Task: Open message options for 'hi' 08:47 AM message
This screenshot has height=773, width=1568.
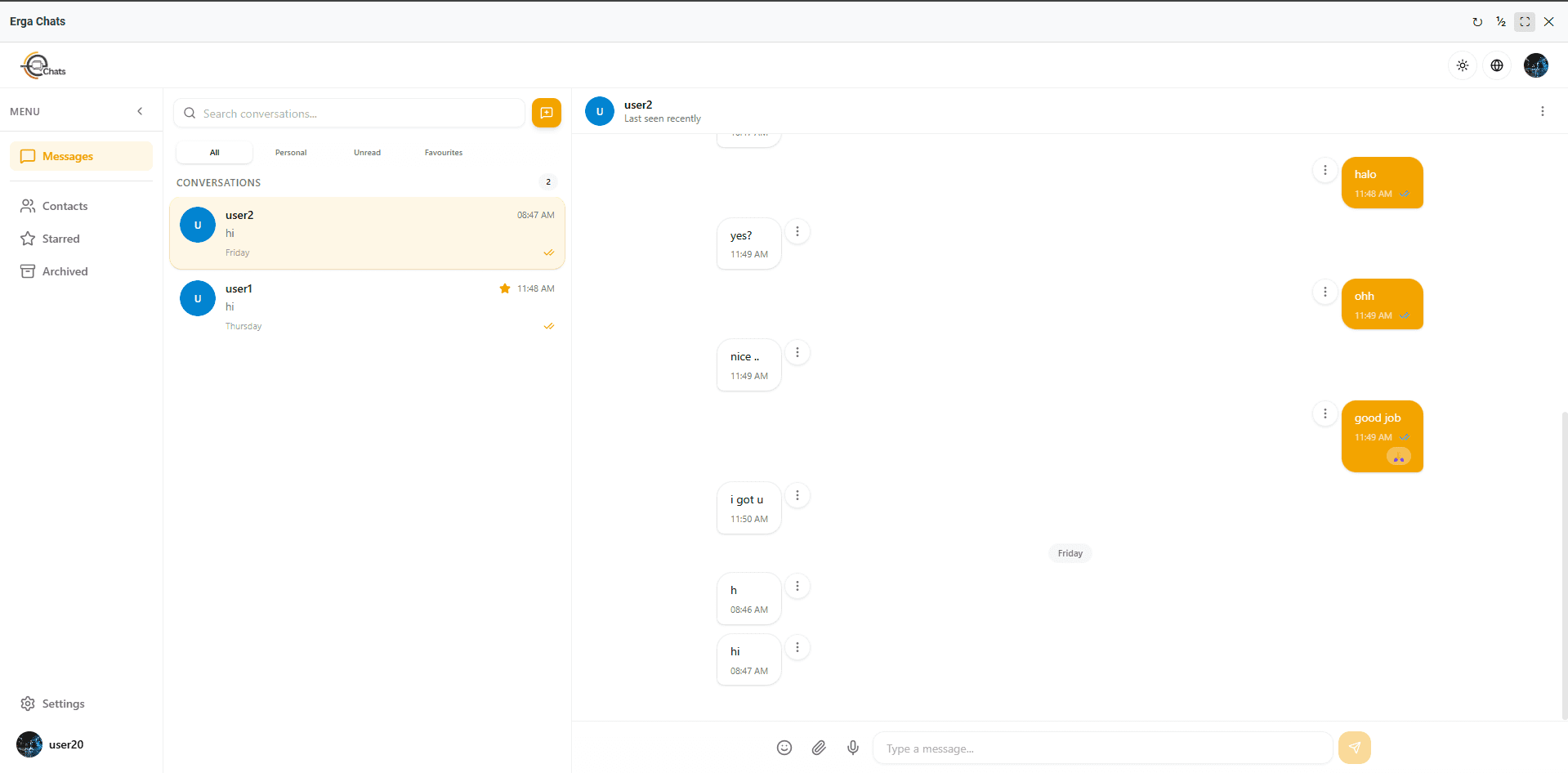Action: [x=797, y=647]
